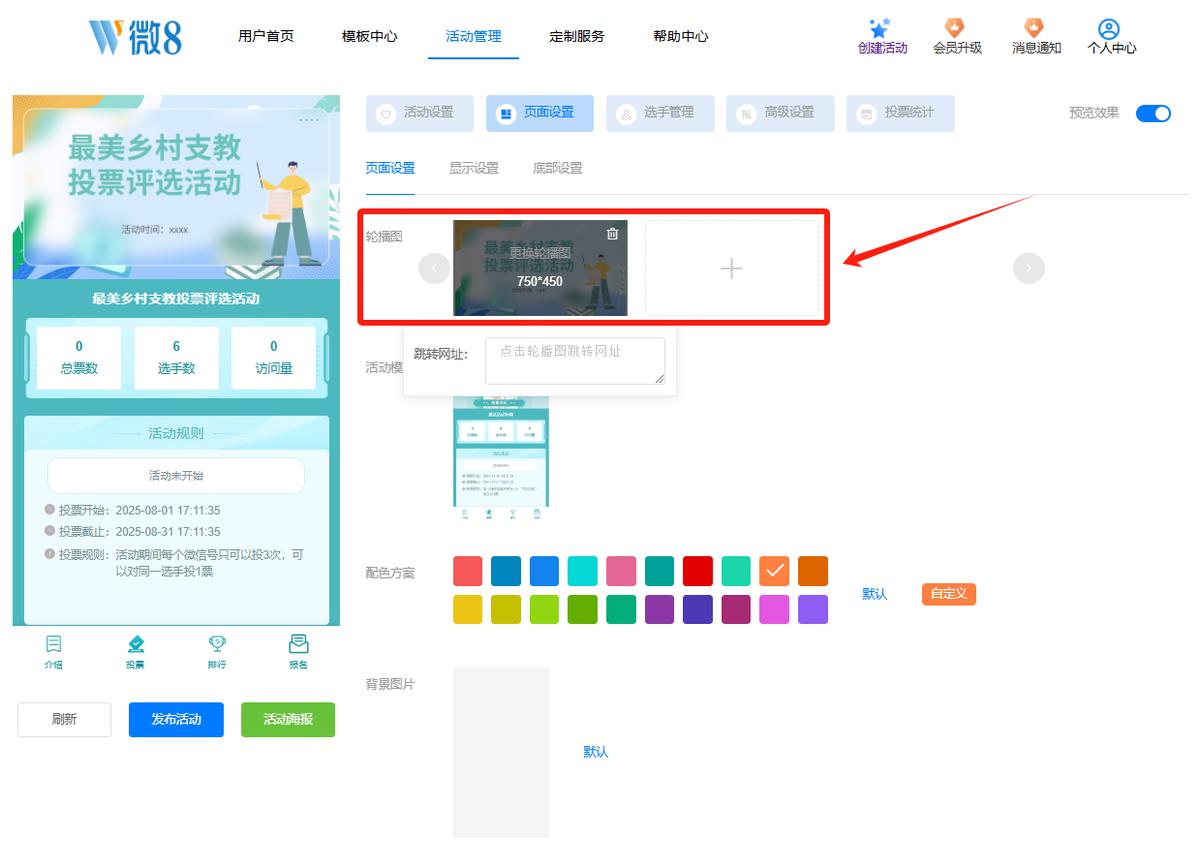Delete the carousel image with trash icon
The width and height of the screenshot is (1200, 844).
613,234
